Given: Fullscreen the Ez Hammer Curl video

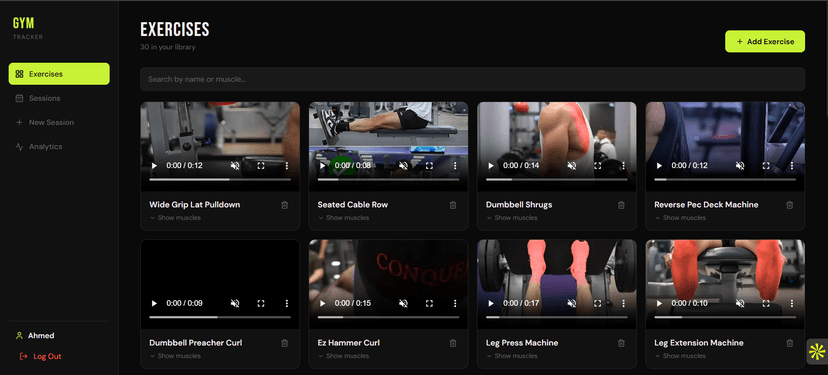Looking at the screenshot, I should [x=429, y=304].
